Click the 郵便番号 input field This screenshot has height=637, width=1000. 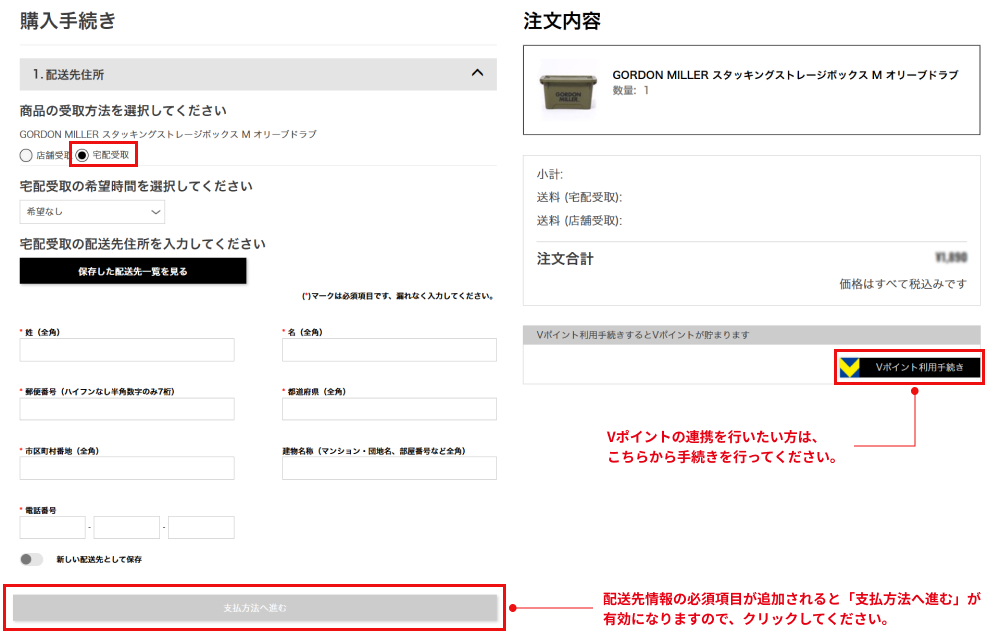[127, 409]
